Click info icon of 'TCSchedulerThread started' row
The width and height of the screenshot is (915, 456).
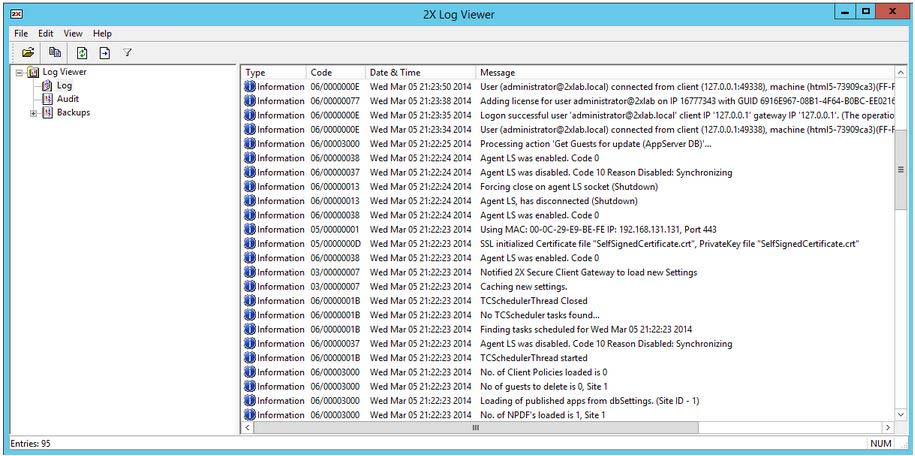pyautogui.click(x=250, y=357)
